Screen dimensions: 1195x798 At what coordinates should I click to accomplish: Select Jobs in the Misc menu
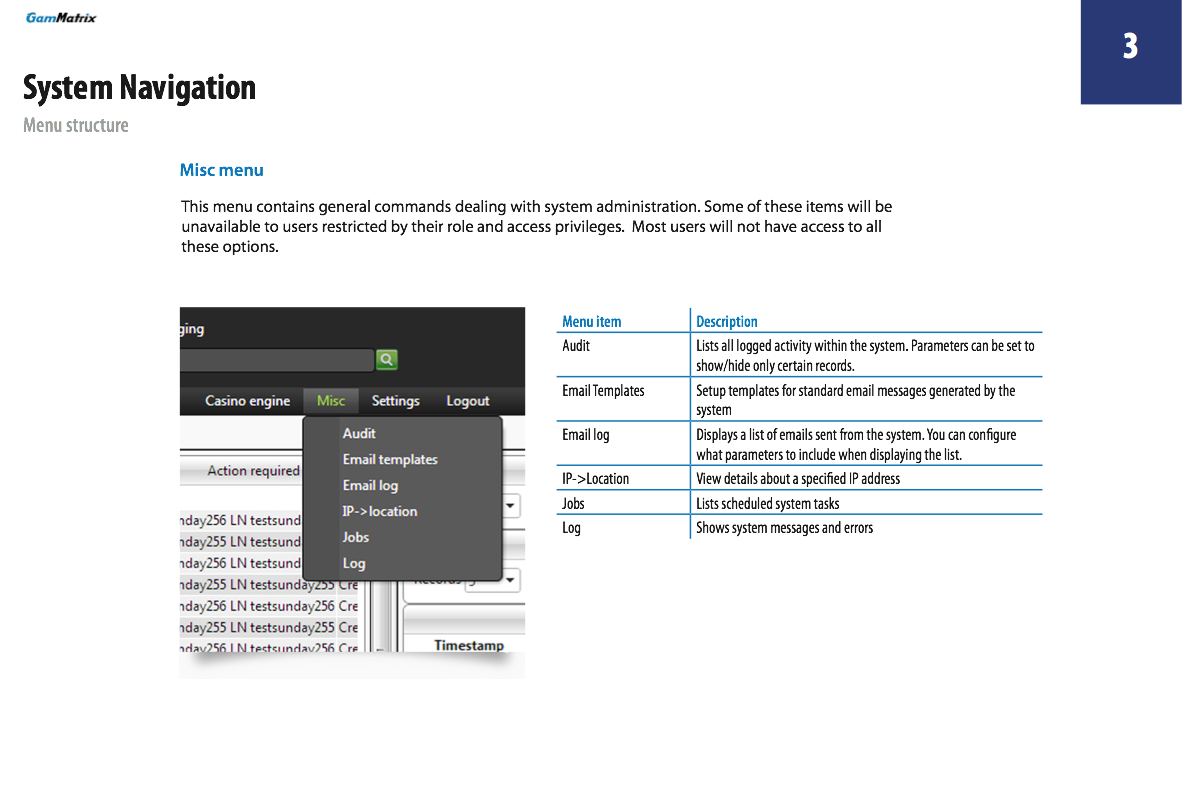pos(355,537)
